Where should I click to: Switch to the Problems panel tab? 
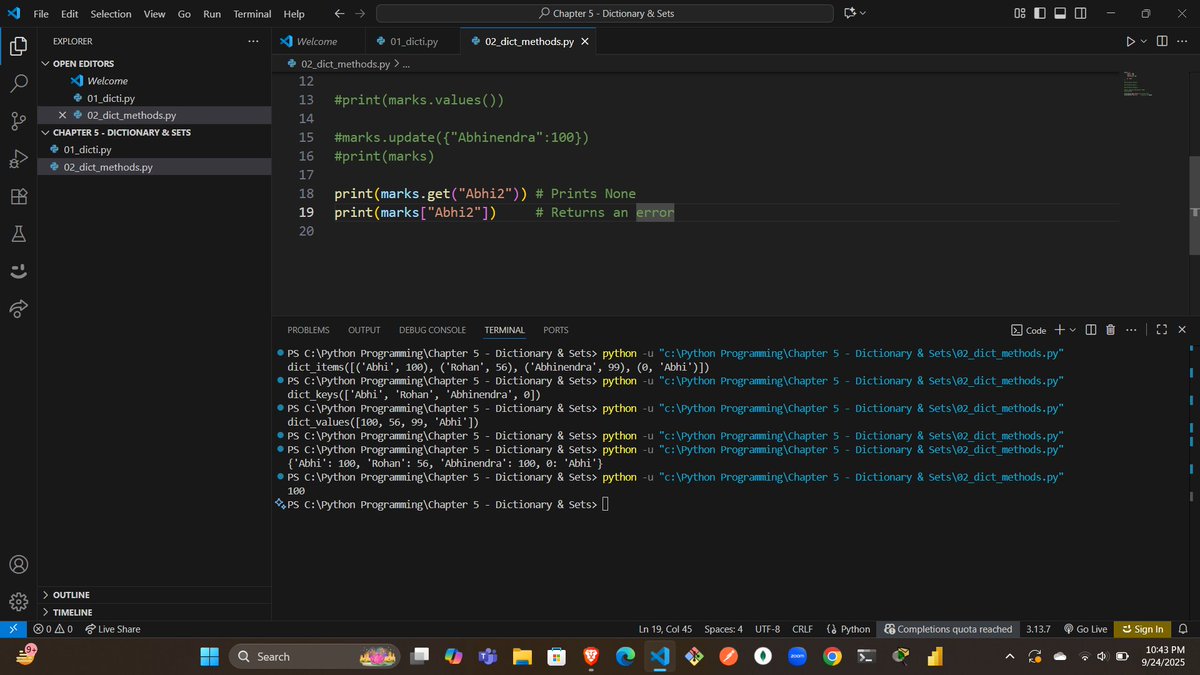pos(308,330)
